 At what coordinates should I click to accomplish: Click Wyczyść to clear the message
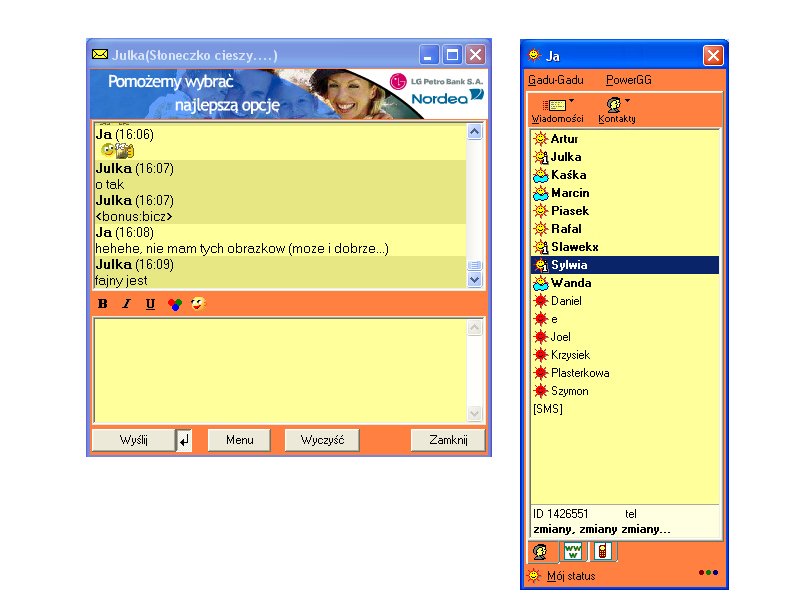coord(322,439)
